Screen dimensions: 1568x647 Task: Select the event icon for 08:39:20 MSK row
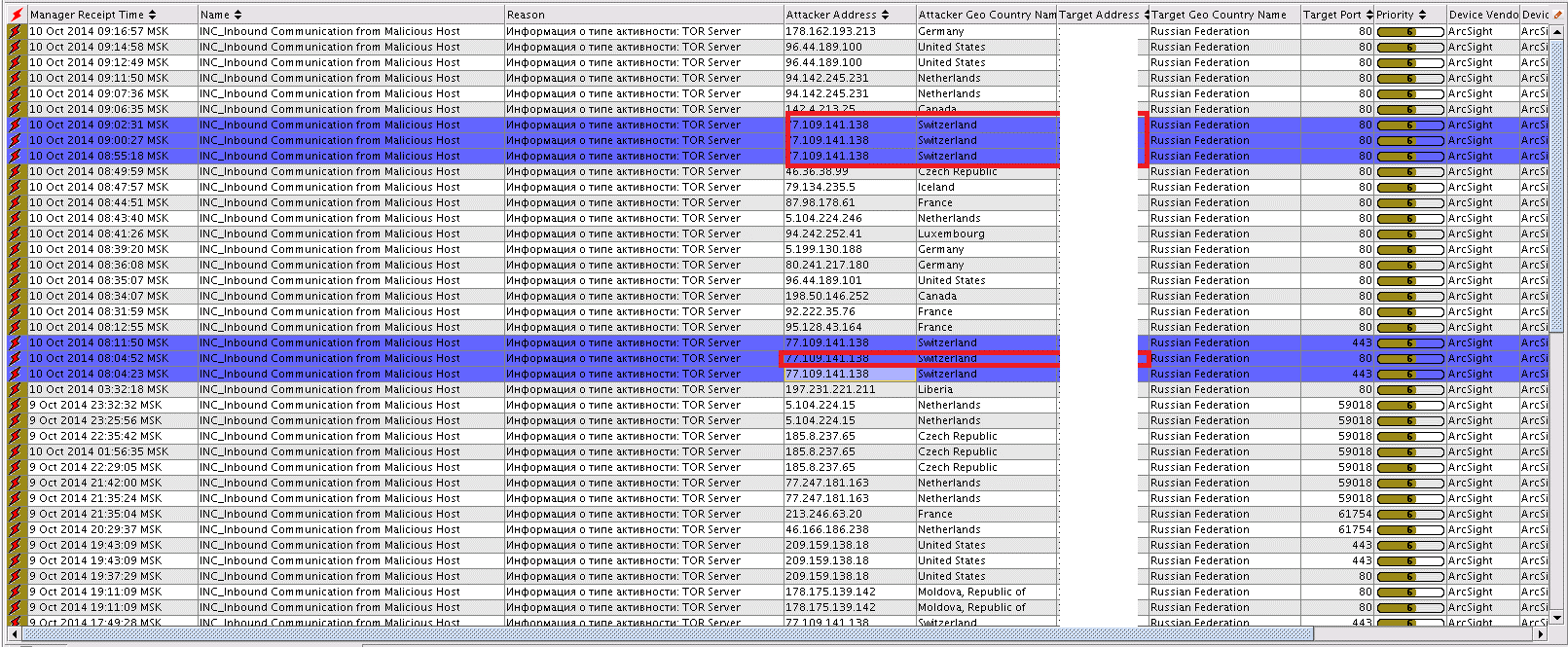[x=15, y=249]
